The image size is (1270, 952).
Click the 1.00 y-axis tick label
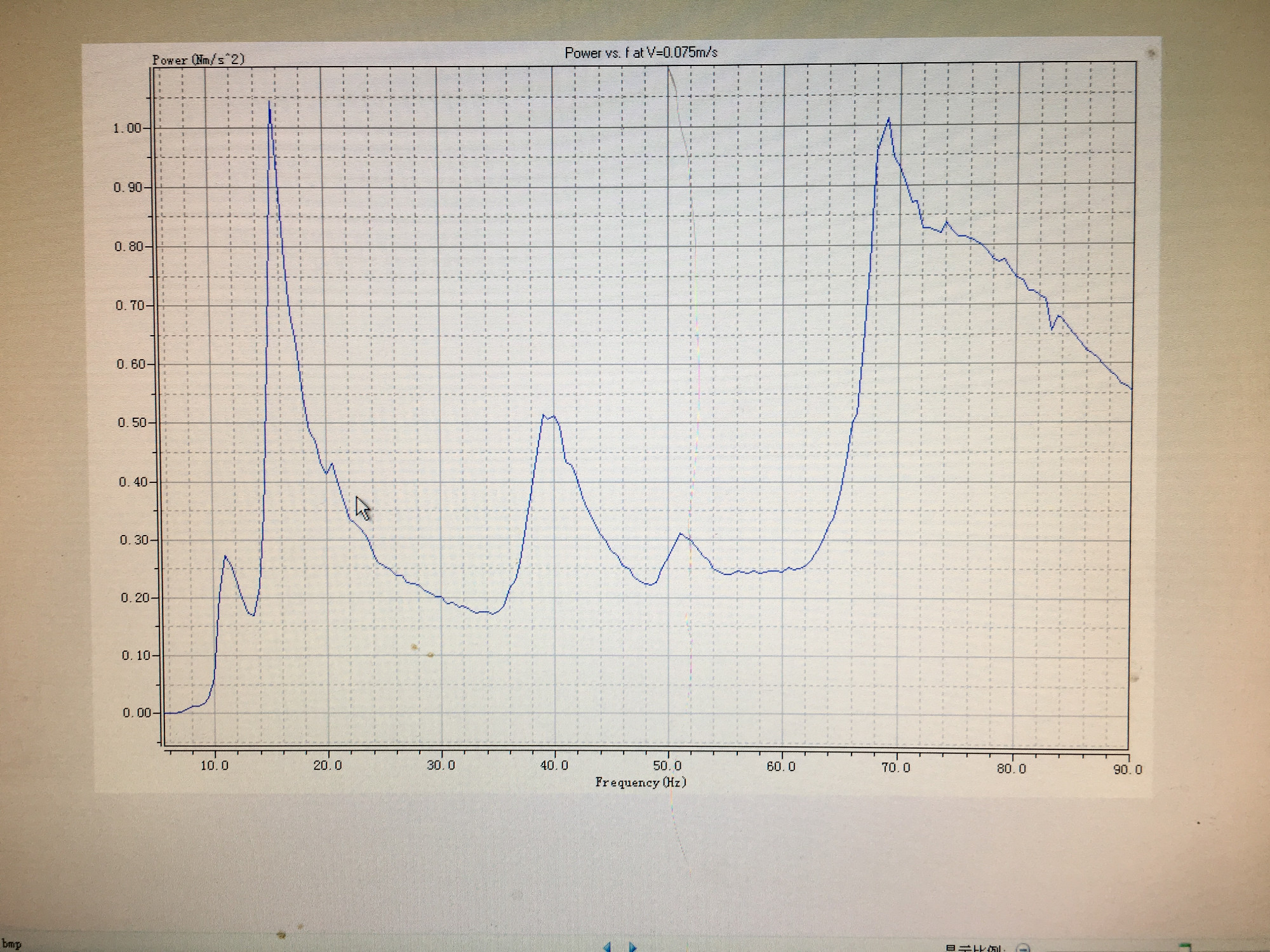click(126, 128)
